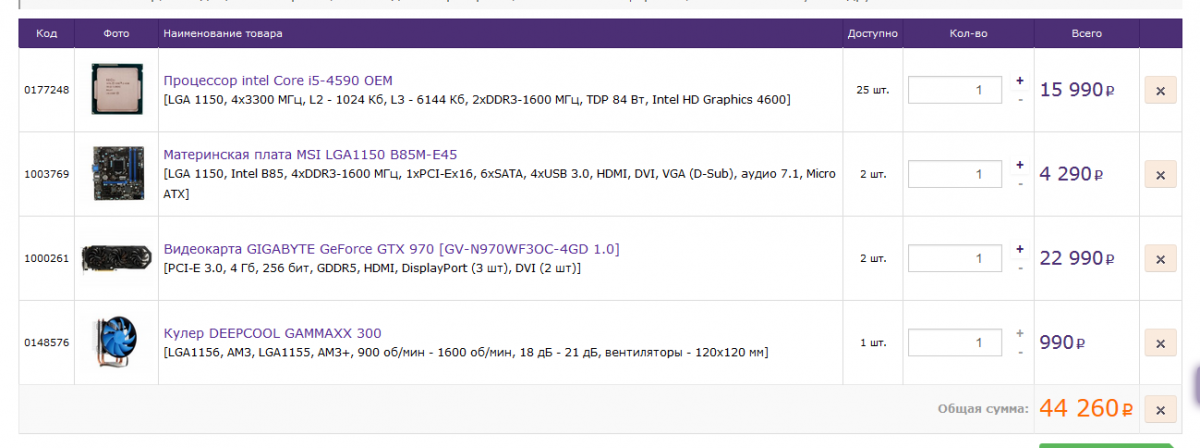
Task: Open Кулер DEEPCOOL GAMMAXX 300 link
Action: point(272,333)
